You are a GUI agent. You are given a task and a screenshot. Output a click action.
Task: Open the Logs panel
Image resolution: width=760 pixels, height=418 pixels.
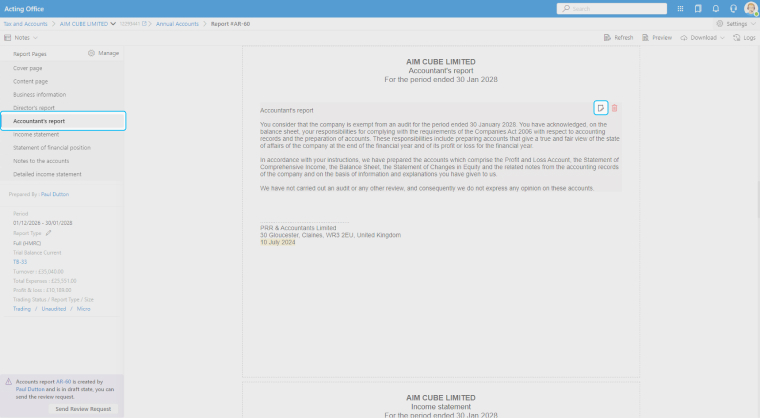(x=744, y=37)
